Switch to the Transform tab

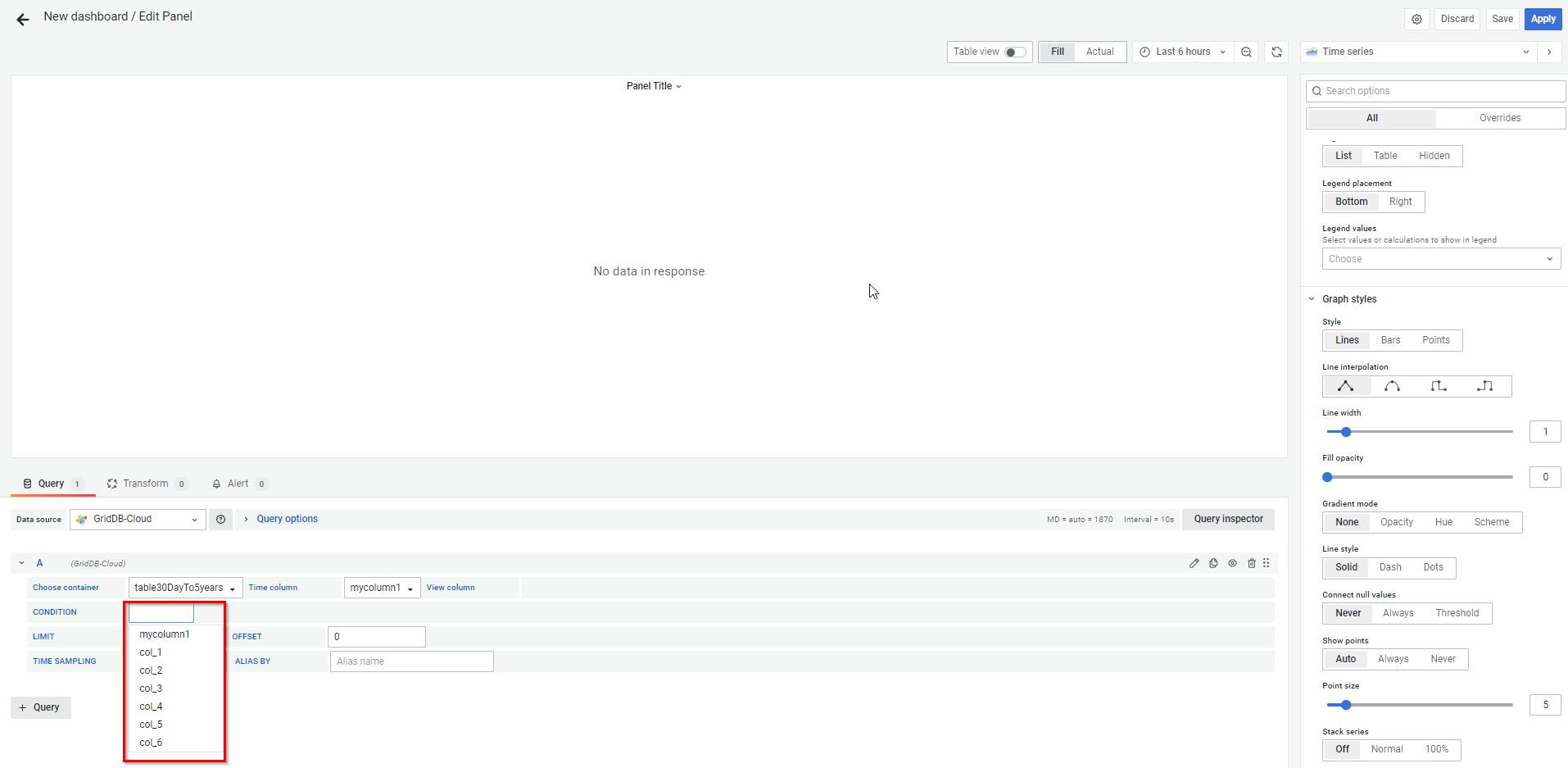coord(145,484)
